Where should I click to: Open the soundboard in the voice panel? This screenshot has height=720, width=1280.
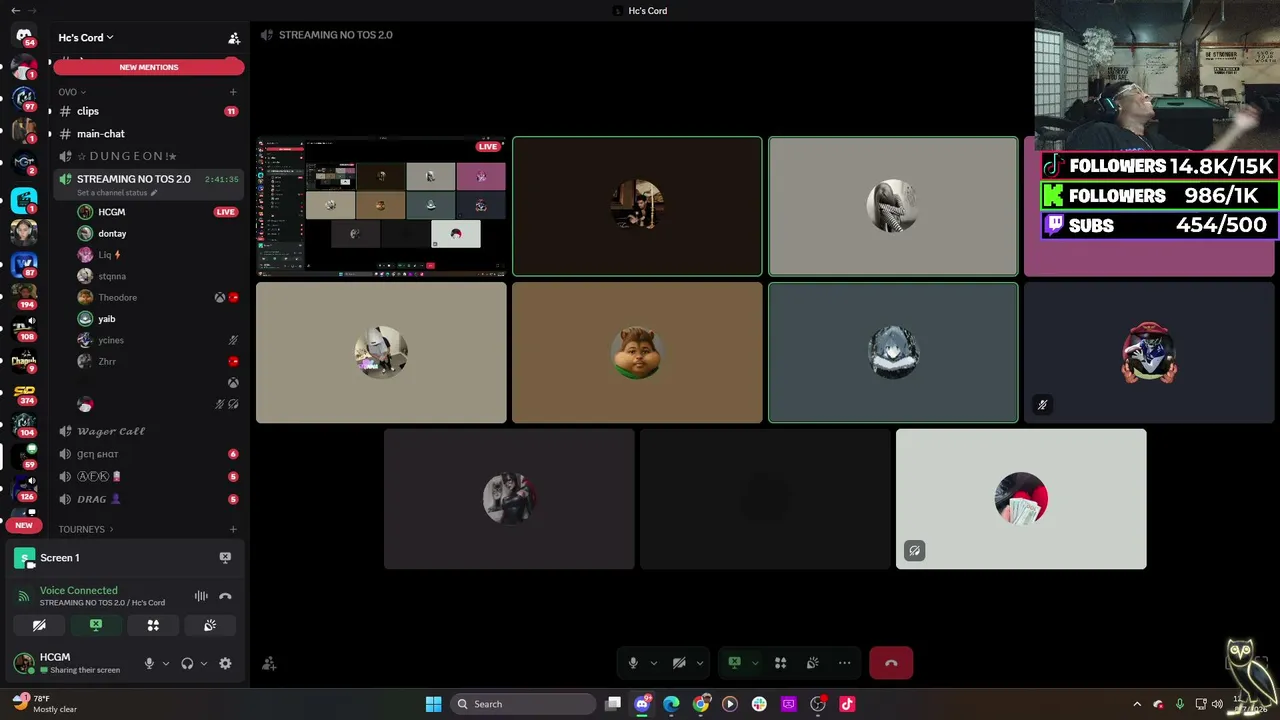(210, 625)
